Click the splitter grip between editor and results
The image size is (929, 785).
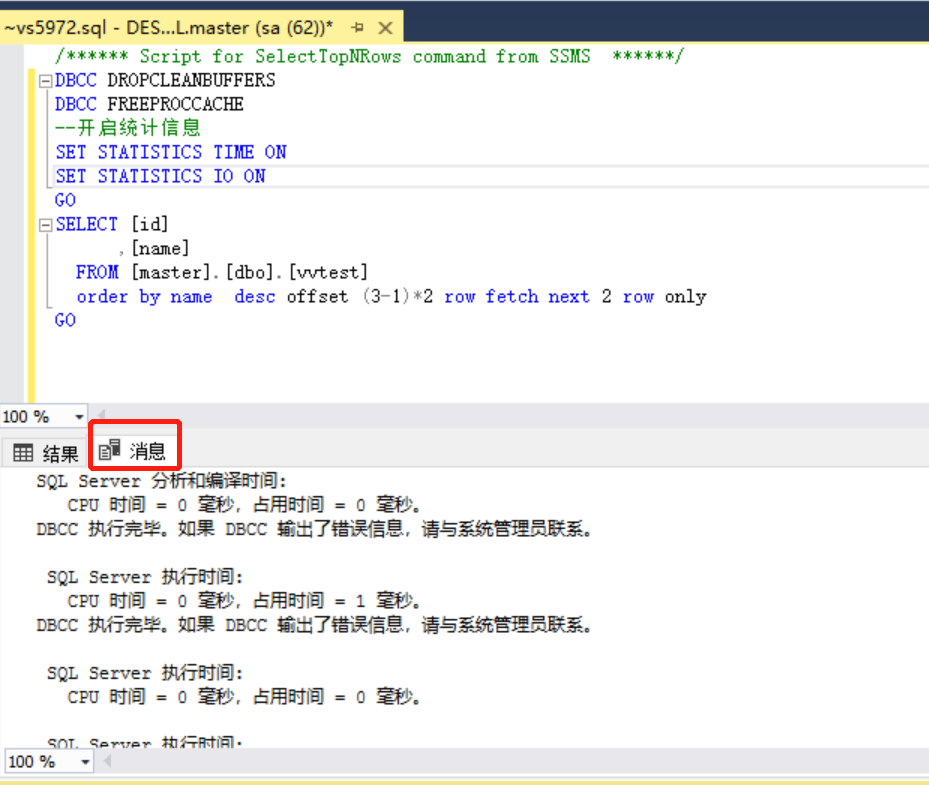(x=464, y=430)
